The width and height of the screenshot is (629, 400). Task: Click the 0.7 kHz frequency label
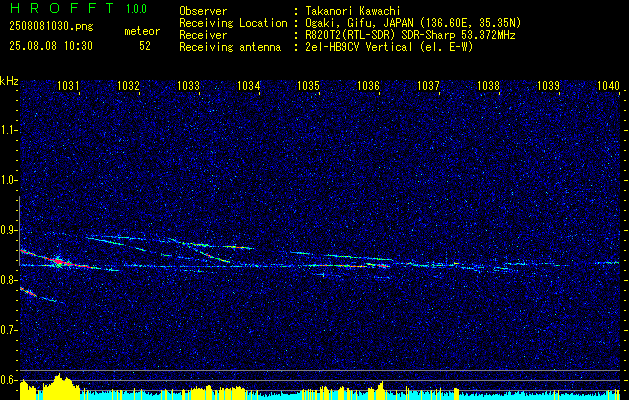[x=8, y=330]
